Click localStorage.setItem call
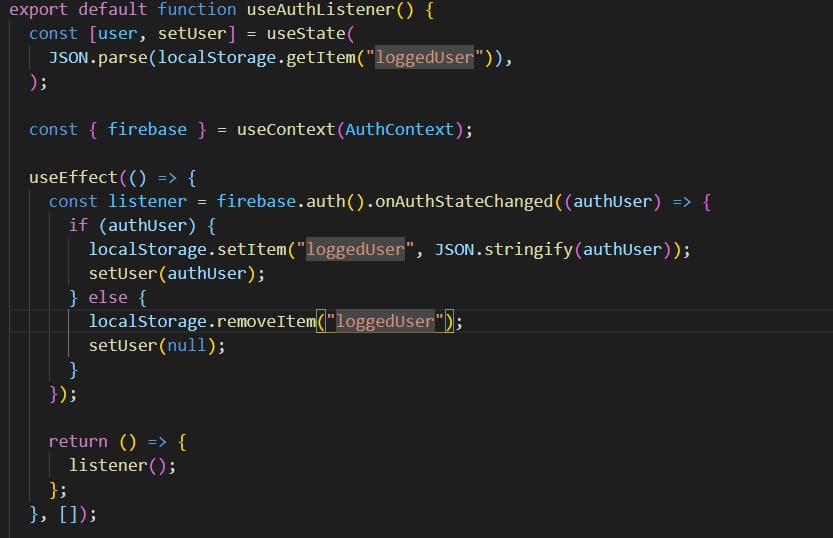Viewport: 833px width, 538px height. pos(187,250)
